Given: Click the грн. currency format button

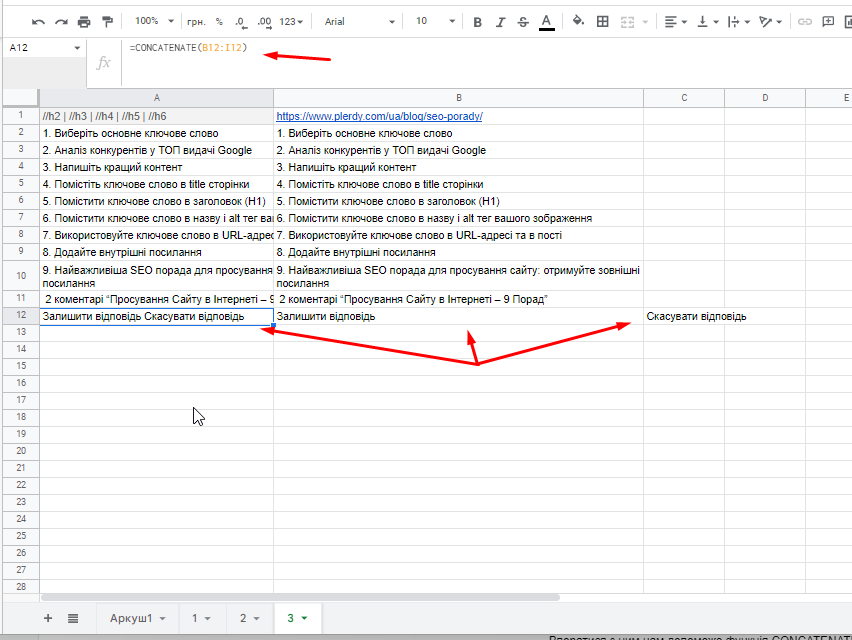Looking at the screenshot, I should coord(196,21).
